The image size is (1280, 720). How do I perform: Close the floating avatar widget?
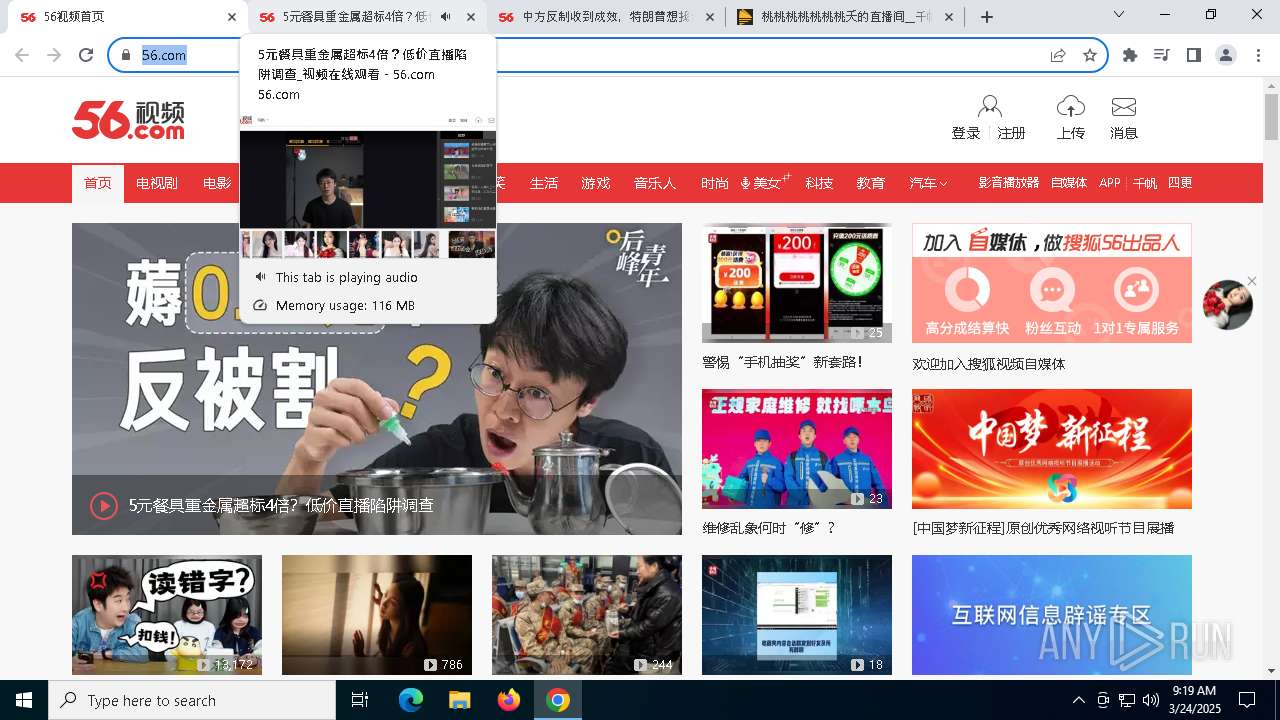point(1251,281)
